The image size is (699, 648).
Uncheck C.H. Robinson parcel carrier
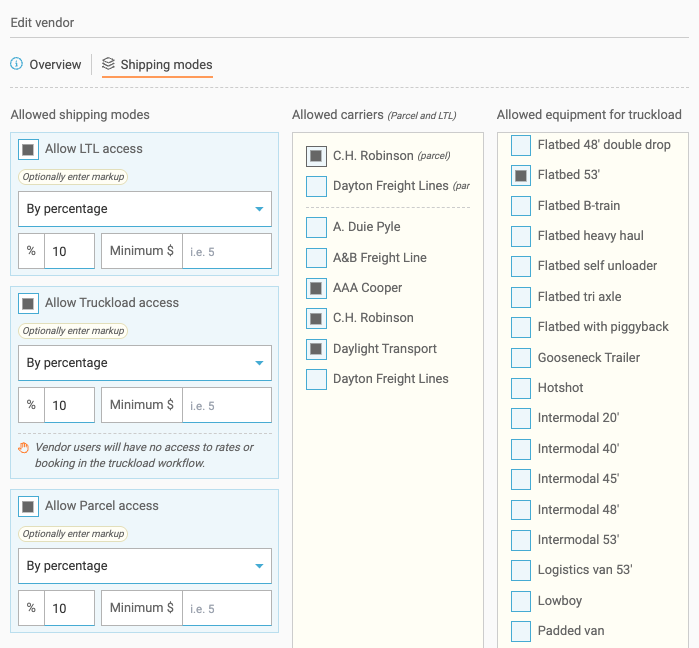tap(316, 156)
